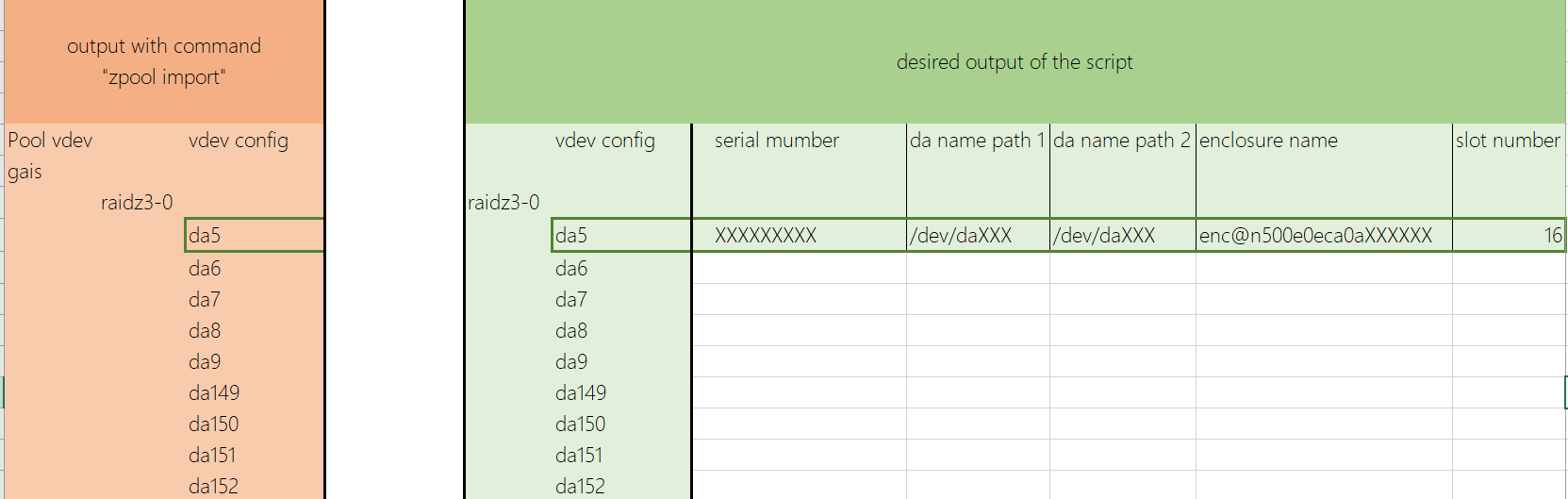Select the da5 cell in the orange column
1568x499 pixels.
pos(253,236)
